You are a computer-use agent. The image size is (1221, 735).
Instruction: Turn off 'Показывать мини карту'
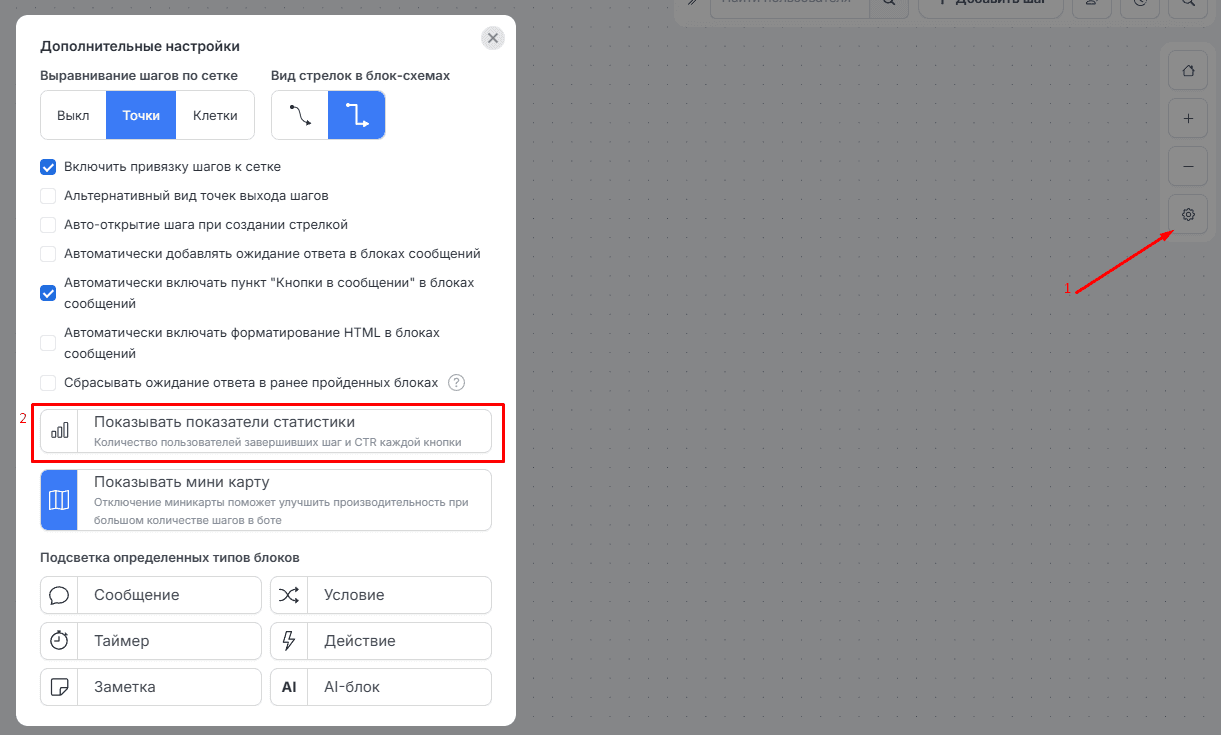266,500
